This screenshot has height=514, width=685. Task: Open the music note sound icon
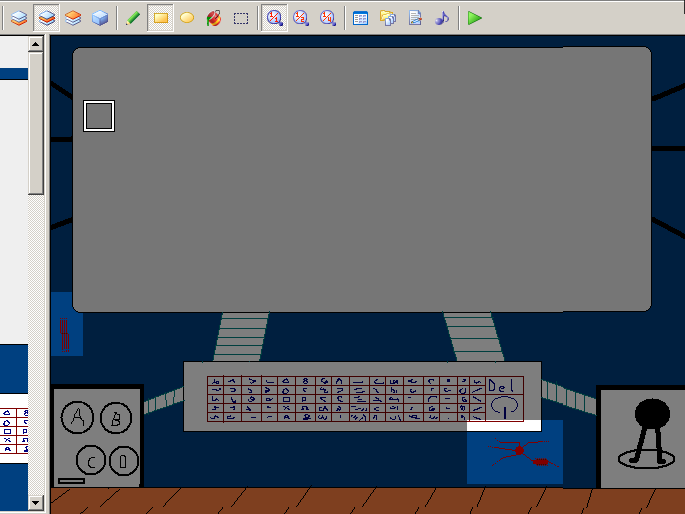(x=442, y=18)
